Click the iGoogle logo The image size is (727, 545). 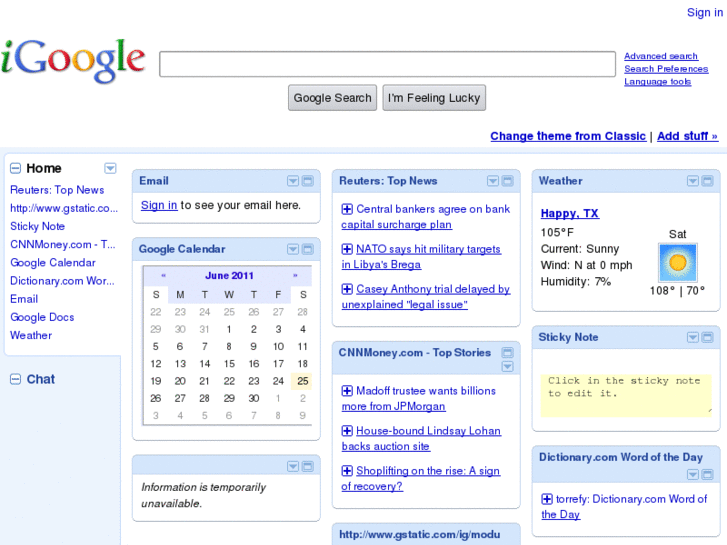coord(73,61)
